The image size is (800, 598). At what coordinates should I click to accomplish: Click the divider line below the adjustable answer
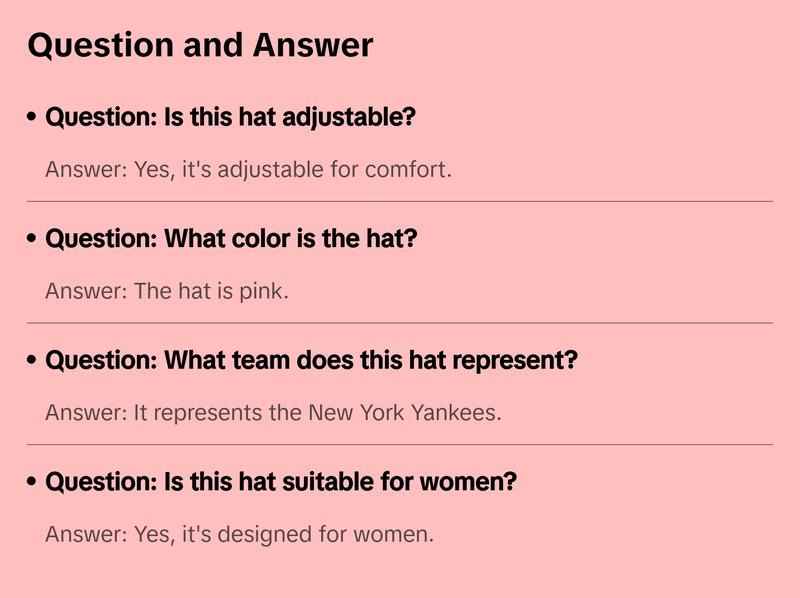tap(400, 201)
